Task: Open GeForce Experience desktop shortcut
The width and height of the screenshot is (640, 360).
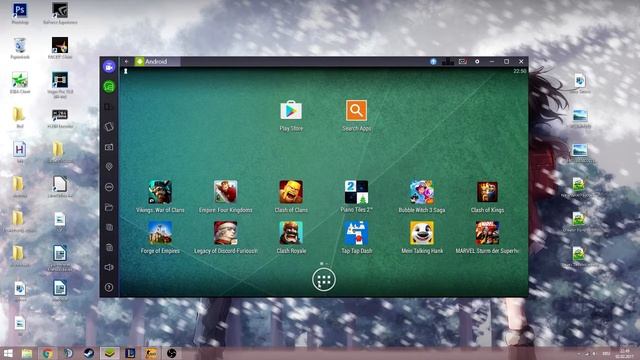Action: [60, 12]
